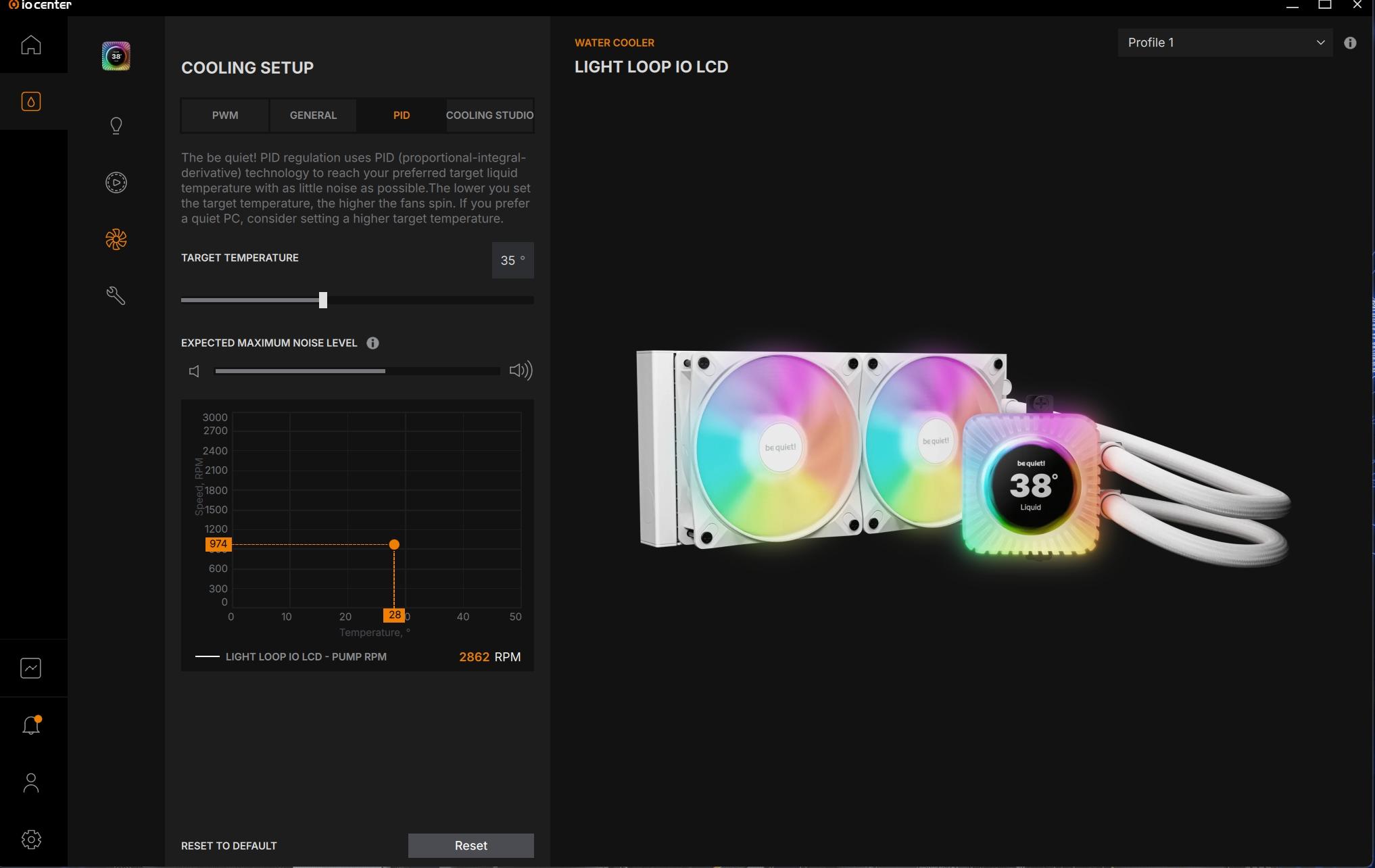
Task: Select the water cooler device icon
Action: pos(31,101)
